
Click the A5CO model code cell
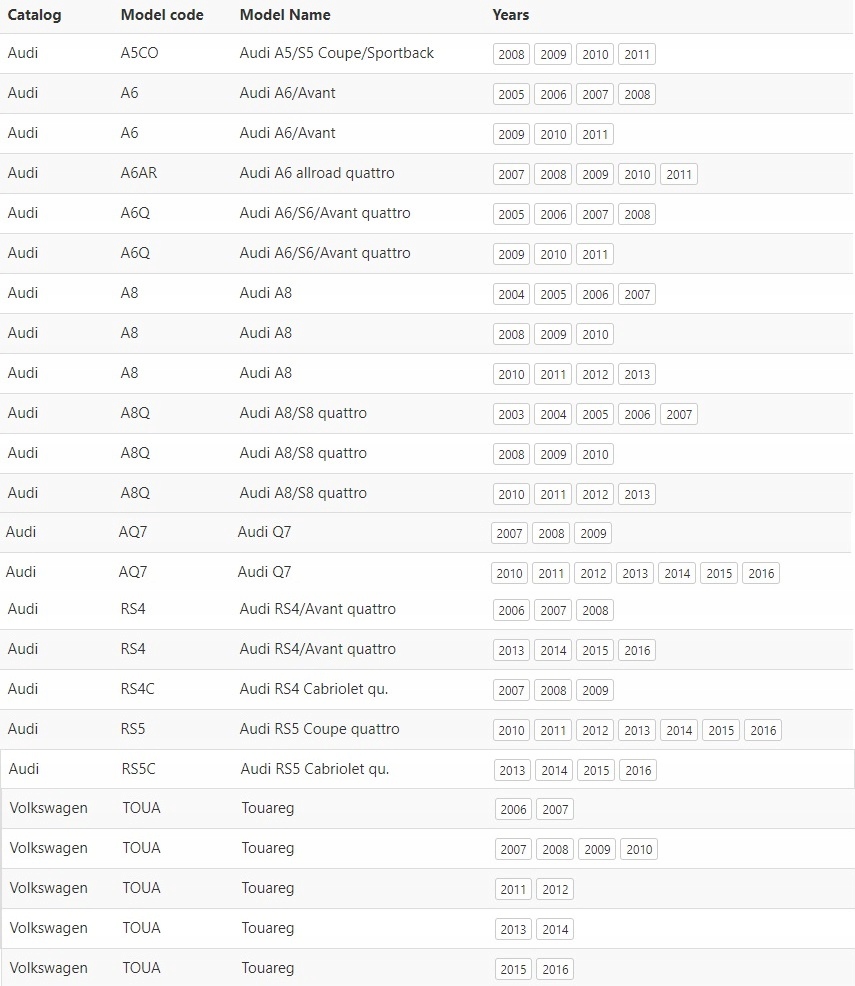click(140, 53)
